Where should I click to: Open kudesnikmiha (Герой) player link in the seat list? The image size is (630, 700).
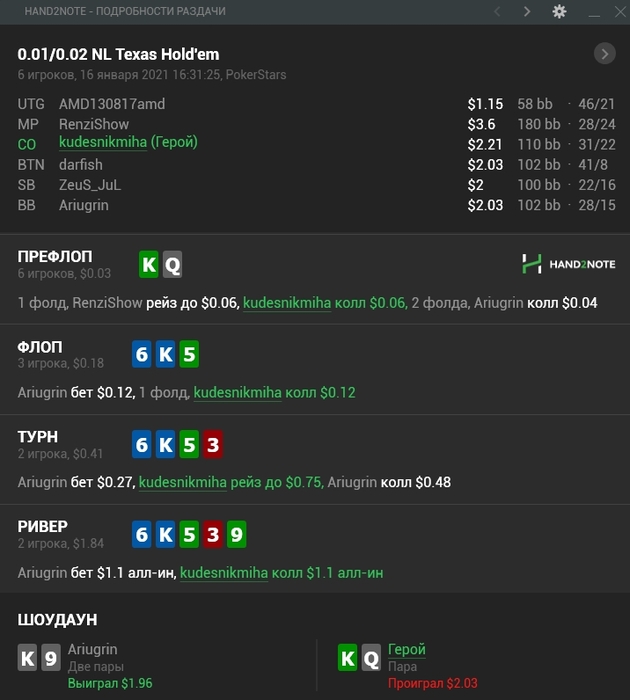pos(128,142)
